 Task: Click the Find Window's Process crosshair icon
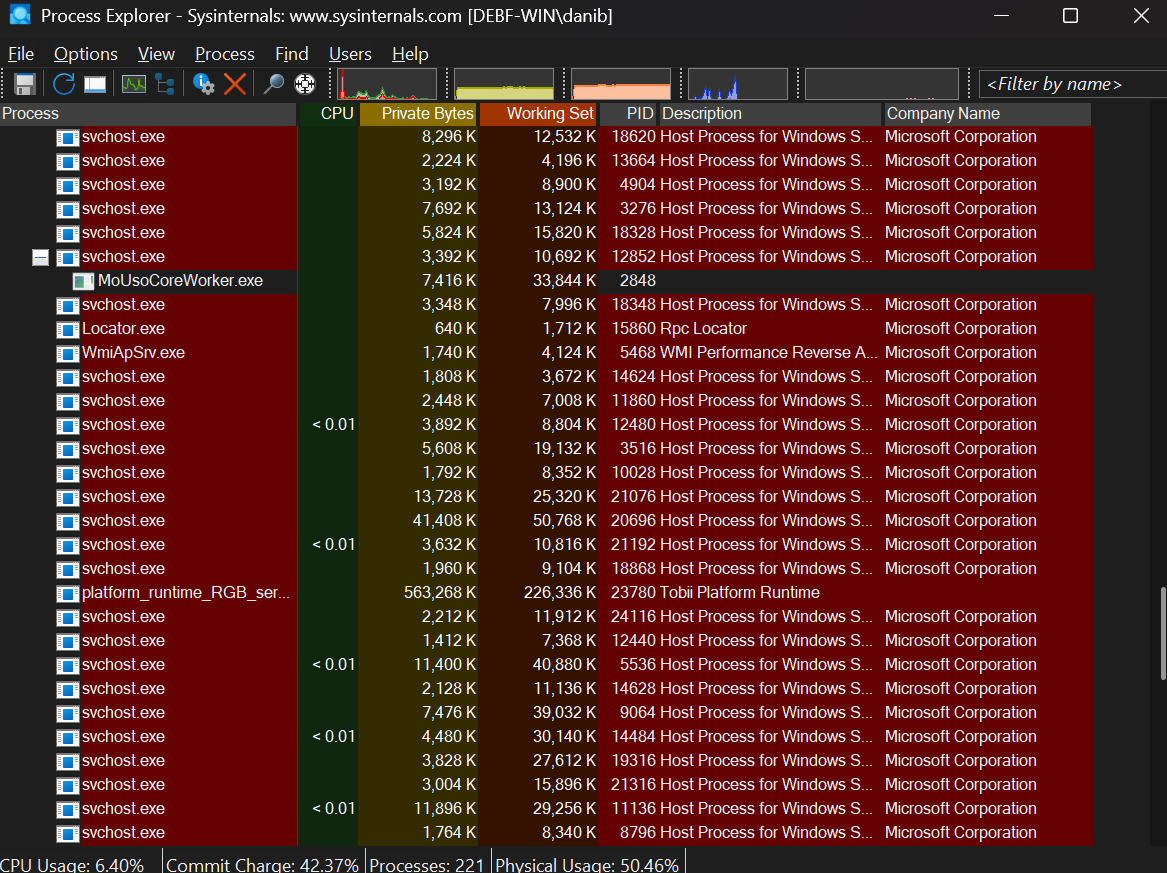[305, 84]
